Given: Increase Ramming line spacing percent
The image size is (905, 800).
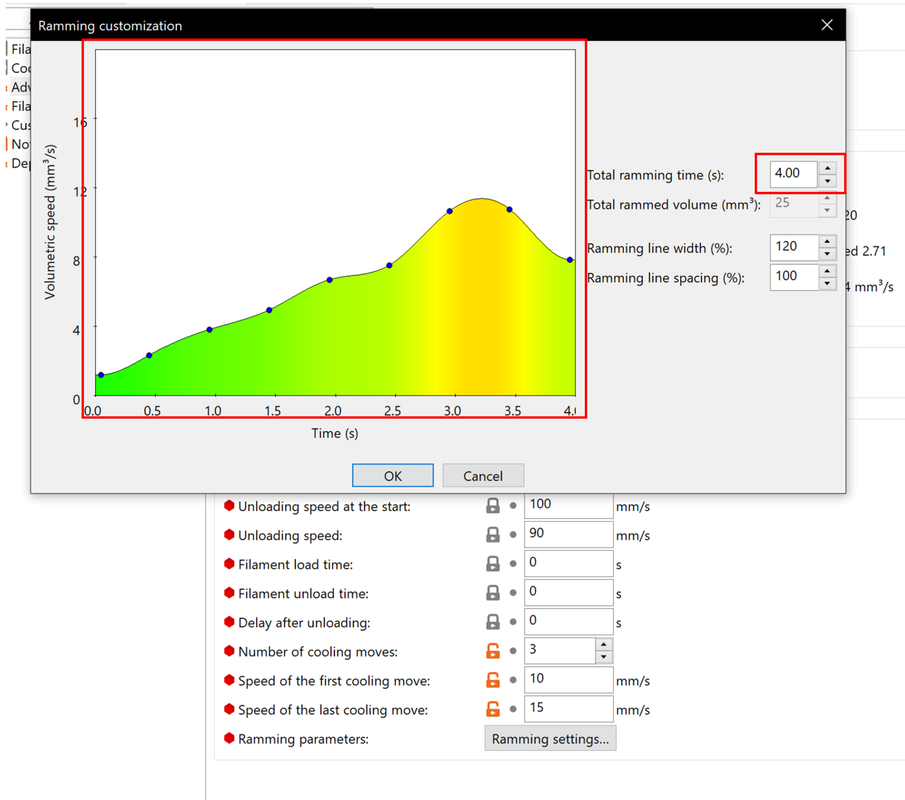Looking at the screenshot, I should point(828,271).
